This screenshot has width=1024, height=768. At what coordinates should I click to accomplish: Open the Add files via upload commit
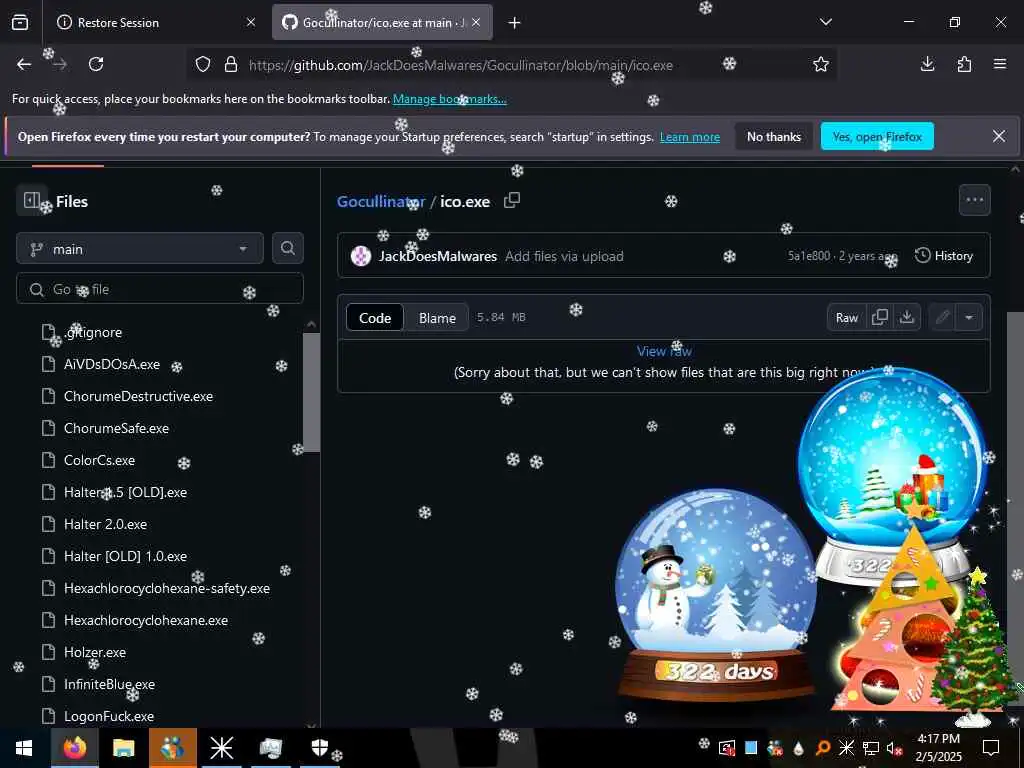click(564, 257)
